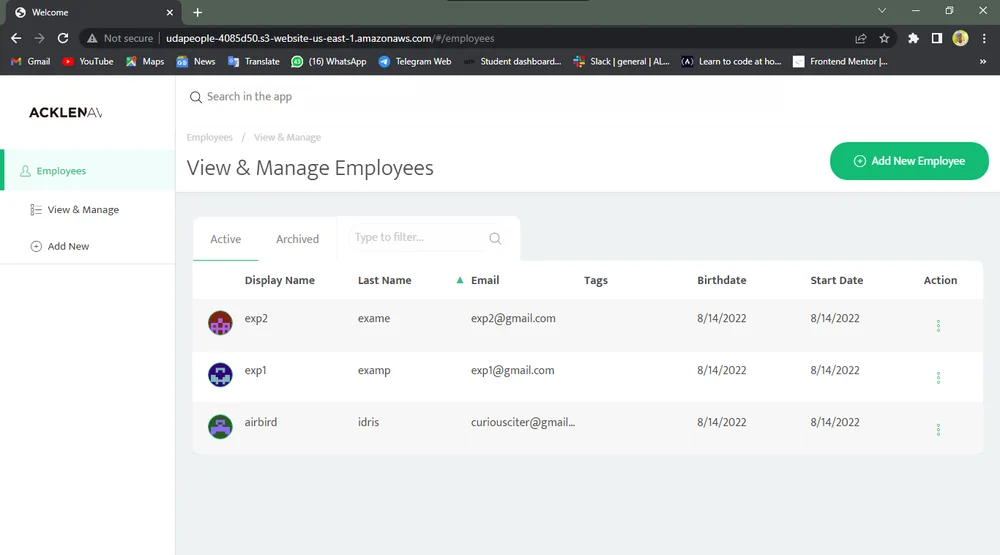
Task: Click exp2@gmail.com email cell
Action: click(513, 318)
